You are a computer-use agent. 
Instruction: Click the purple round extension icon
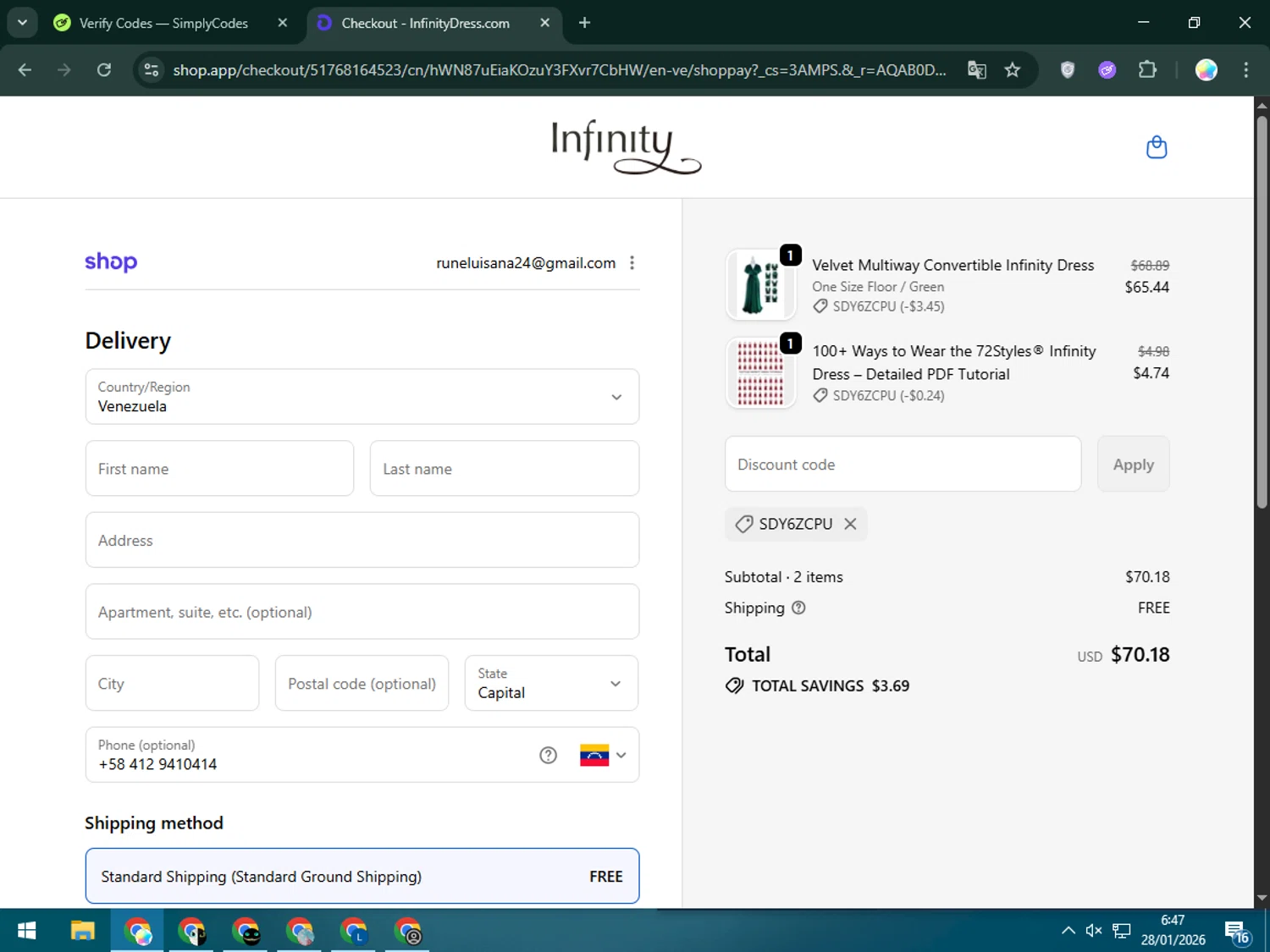(1107, 70)
